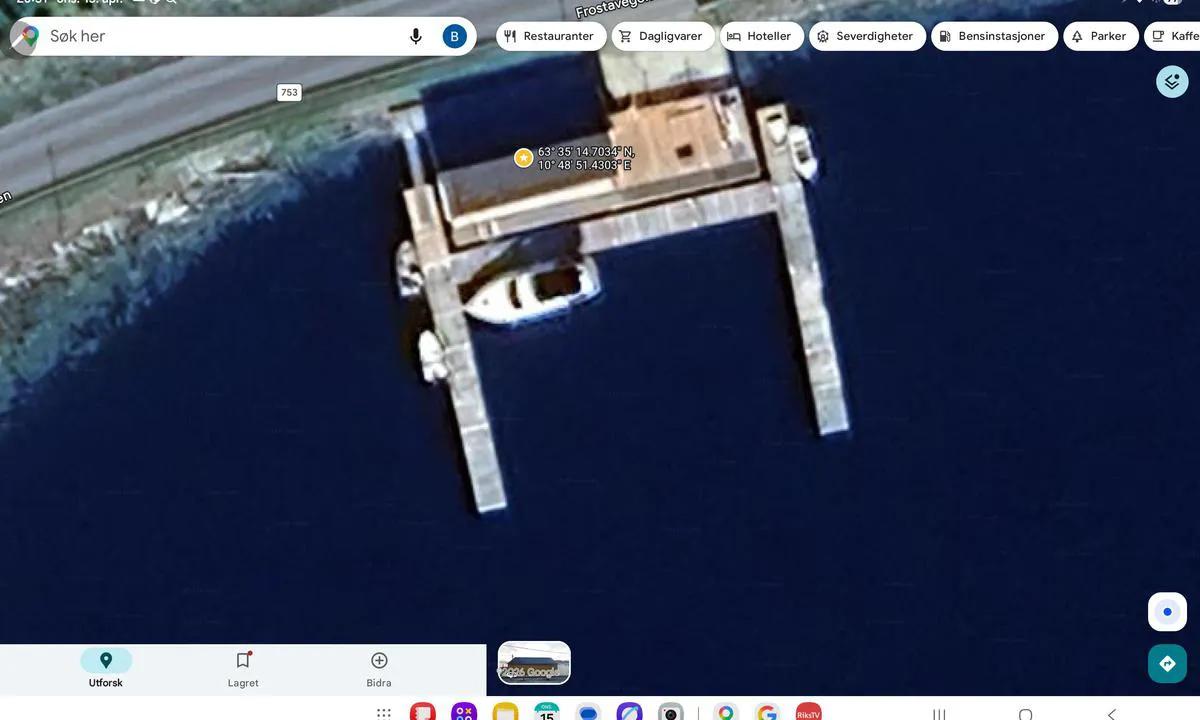Open the app drawer grid icon

[x=383, y=713]
